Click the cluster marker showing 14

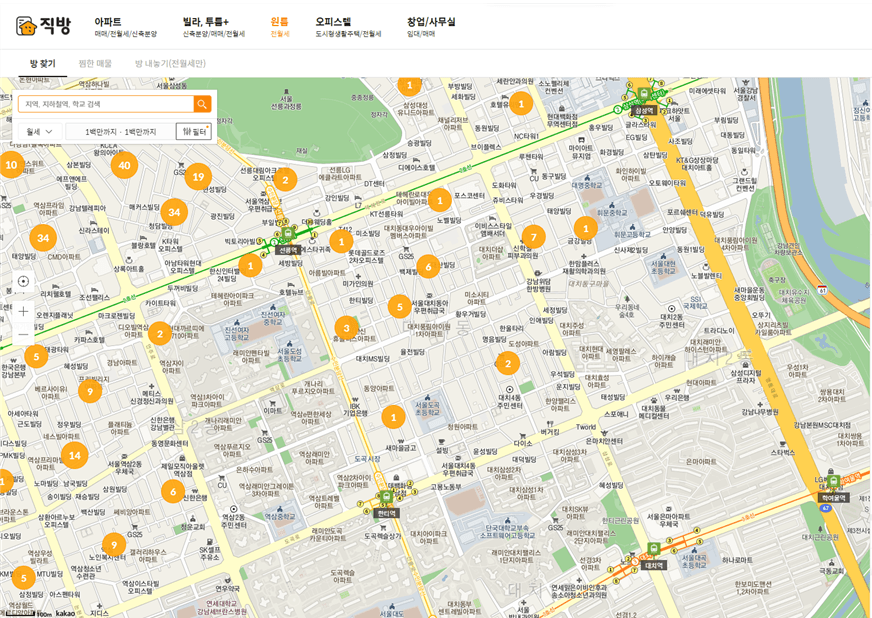[74, 456]
